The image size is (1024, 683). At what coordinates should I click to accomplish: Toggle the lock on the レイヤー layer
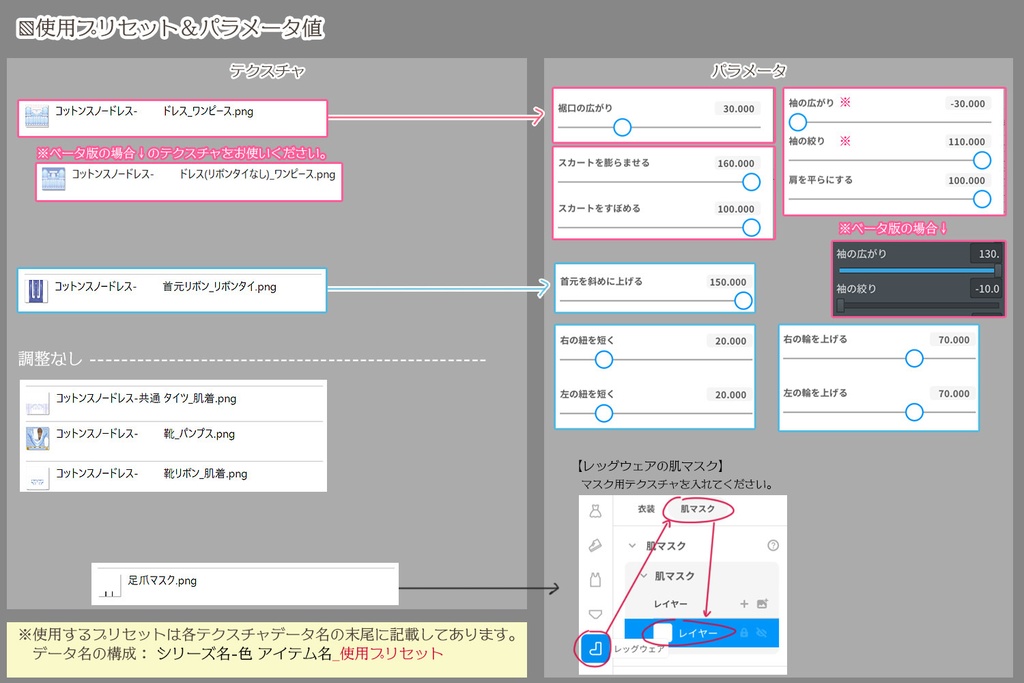(745, 633)
